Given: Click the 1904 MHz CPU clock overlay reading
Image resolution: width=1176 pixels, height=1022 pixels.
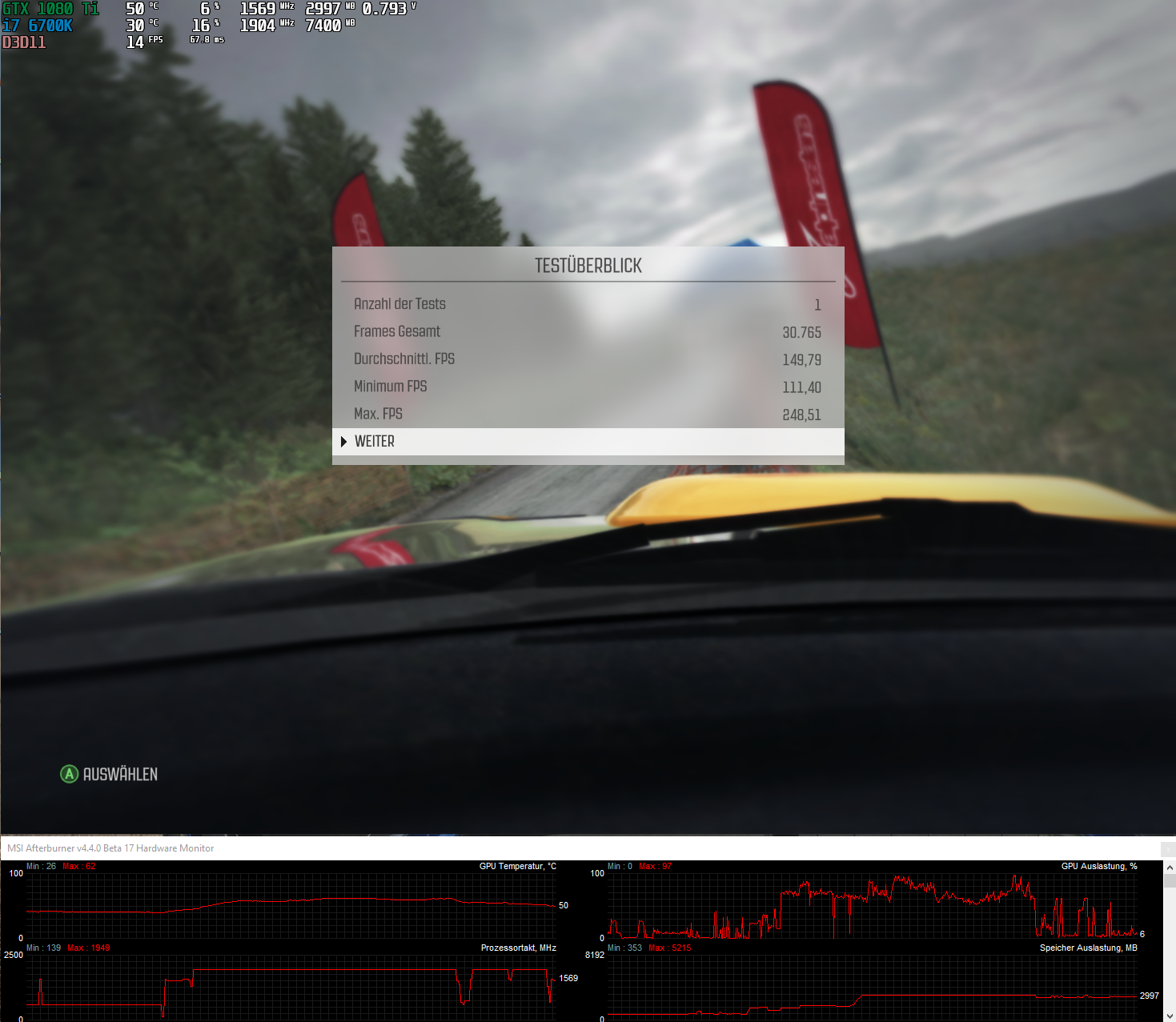Looking at the screenshot, I should [x=267, y=26].
